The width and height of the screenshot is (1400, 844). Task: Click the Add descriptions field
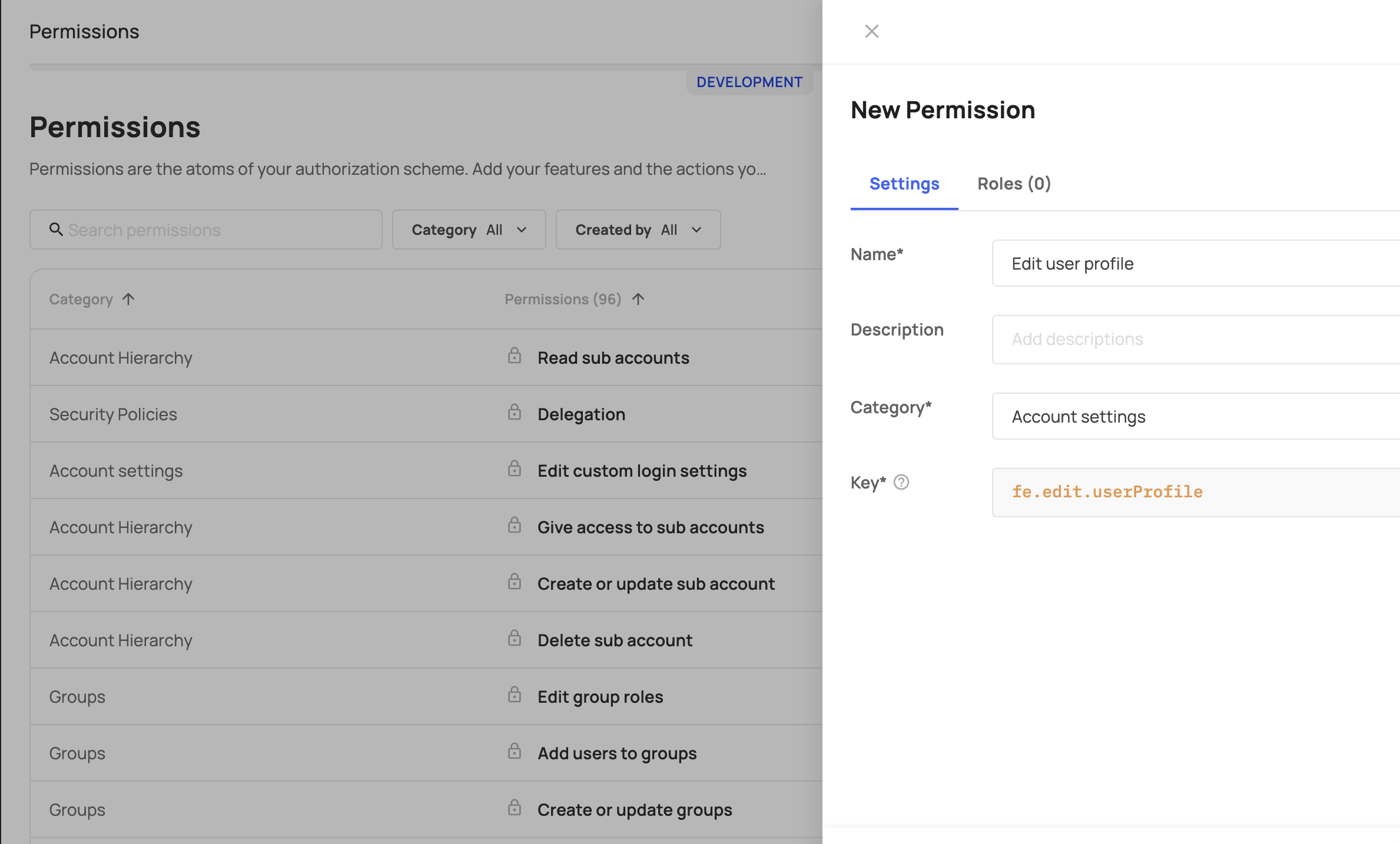1195,339
